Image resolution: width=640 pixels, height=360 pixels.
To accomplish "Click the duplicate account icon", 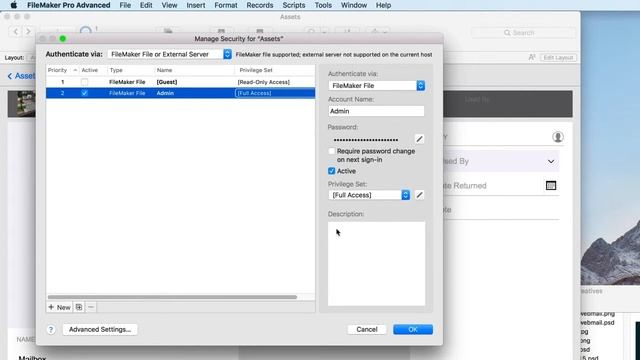I will click(x=79, y=307).
